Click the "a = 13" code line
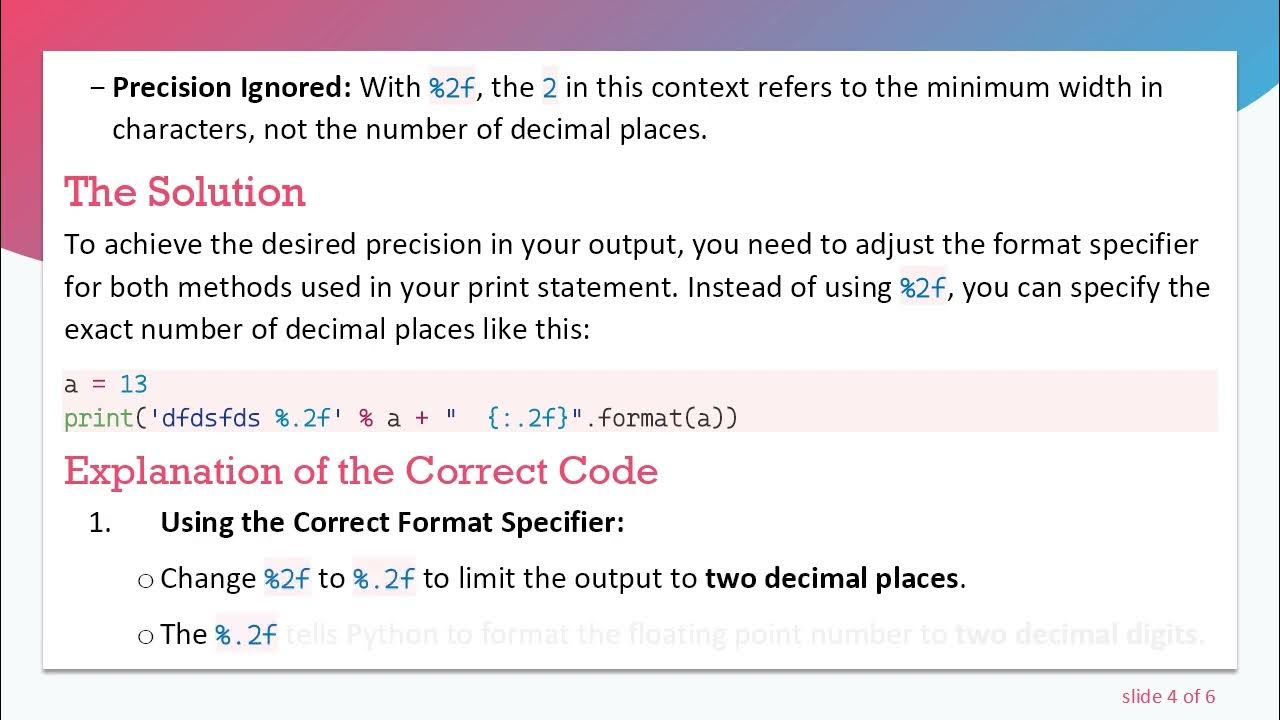This screenshot has width=1280, height=720. [105, 384]
